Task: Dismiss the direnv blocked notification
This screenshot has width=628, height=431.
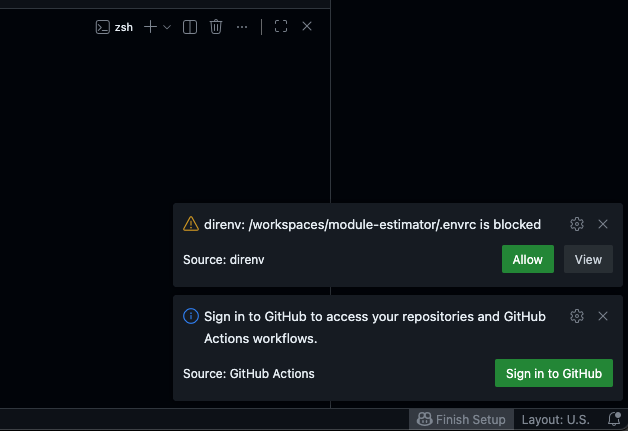Action: (603, 224)
